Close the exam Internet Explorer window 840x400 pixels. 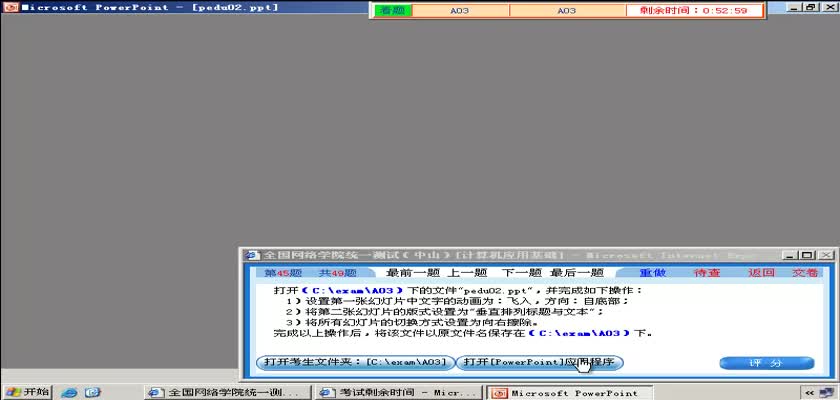[826, 255]
